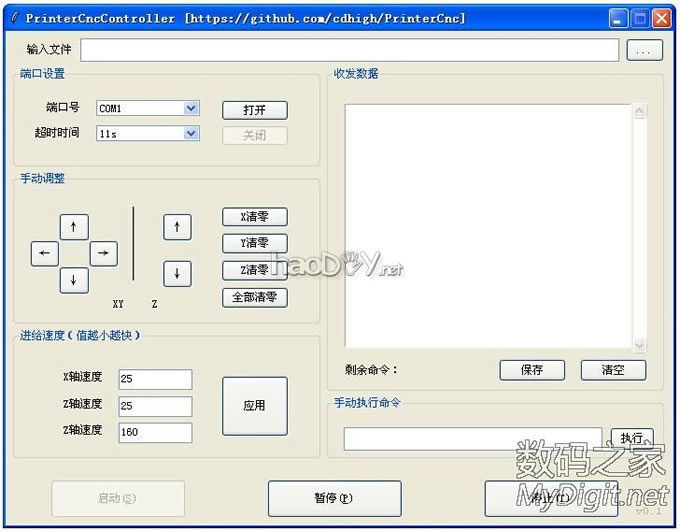Click the manual command text field
This screenshot has width=680, height=531.
coord(472,439)
